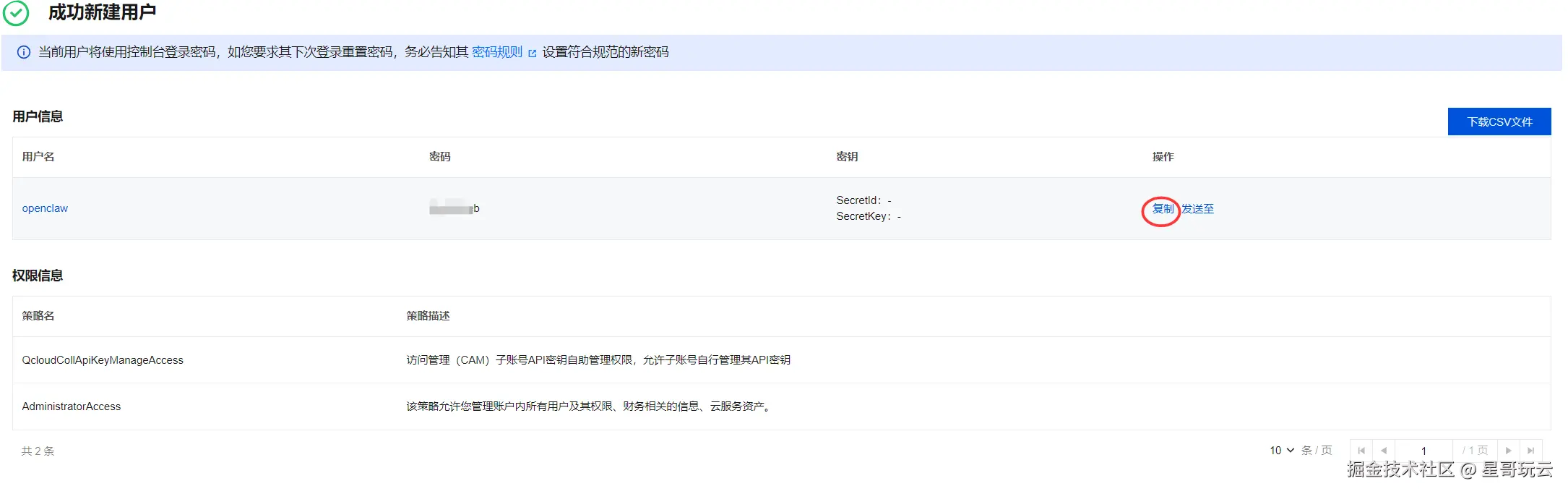Click the 策略描述 column header
1568x494 pixels.
pos(428,315)
